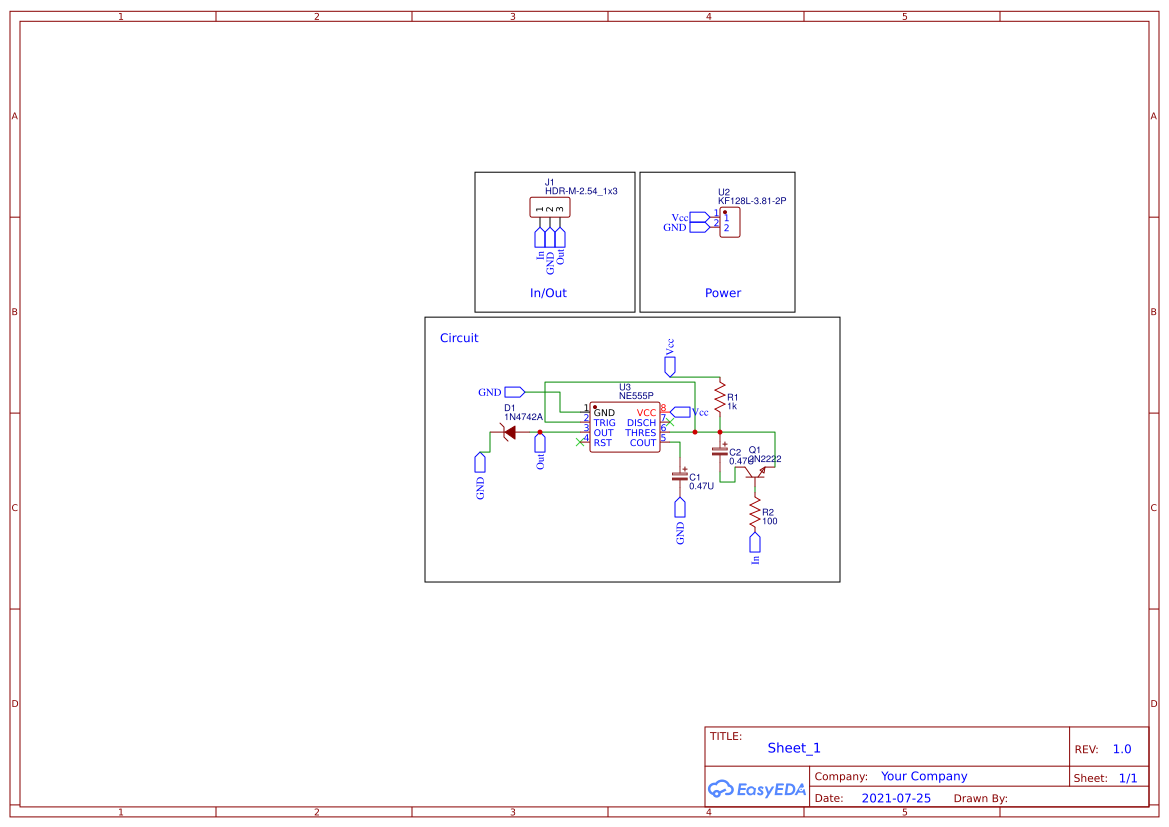The height and width of the screenshot is (827, 1169).
Task: Click the no-connect X on RST pin 4
Action: point(579,443)
